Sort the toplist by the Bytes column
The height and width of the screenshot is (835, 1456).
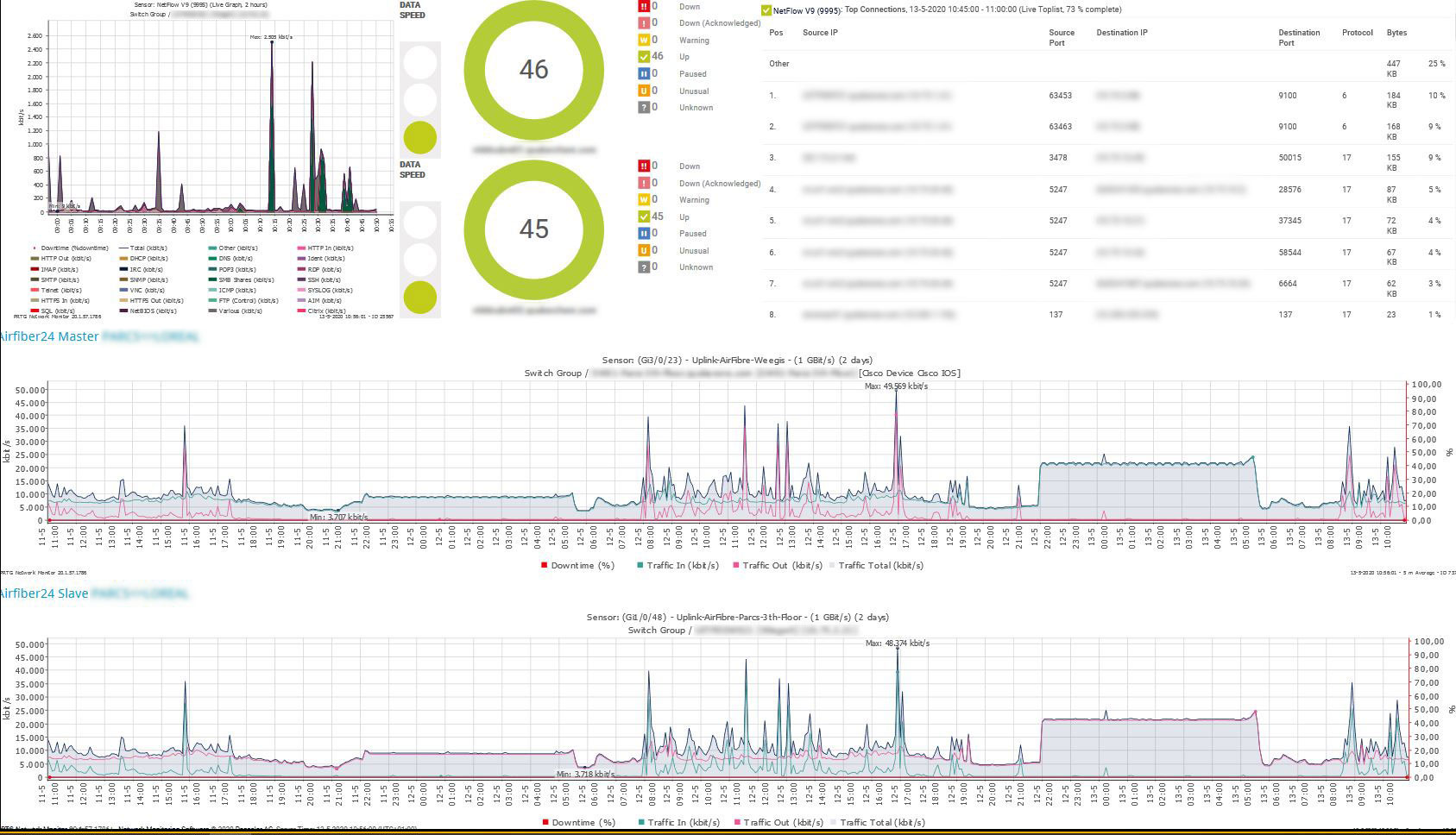[1396, 33]
